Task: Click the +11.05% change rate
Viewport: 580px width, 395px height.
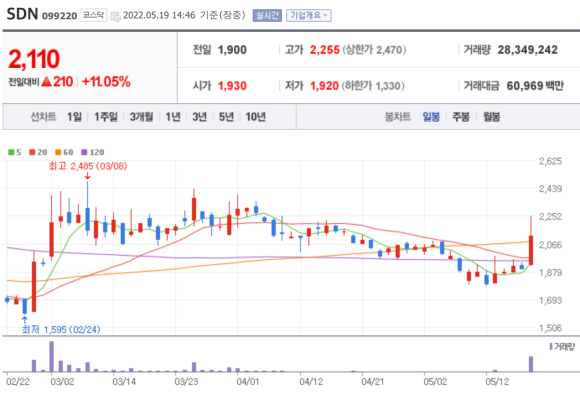Action: [106, 82]
